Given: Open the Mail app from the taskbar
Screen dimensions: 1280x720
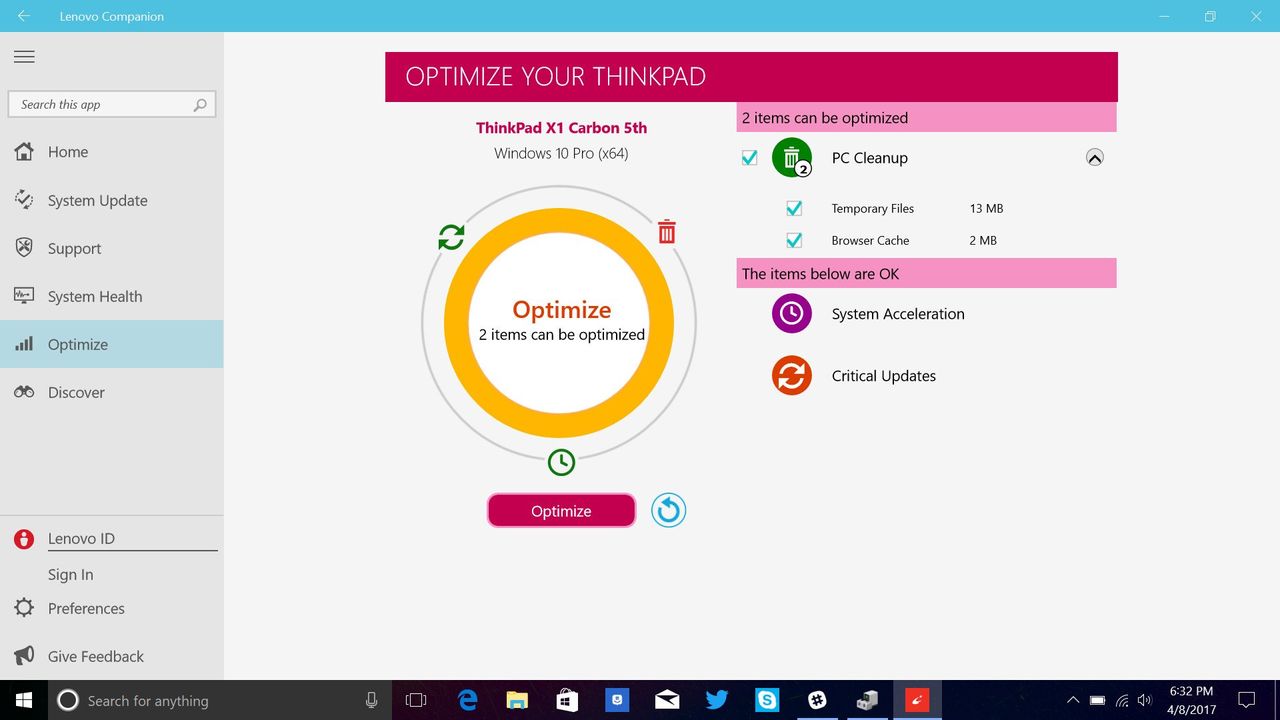Looking at the screenshot, I should coord(667,700).
